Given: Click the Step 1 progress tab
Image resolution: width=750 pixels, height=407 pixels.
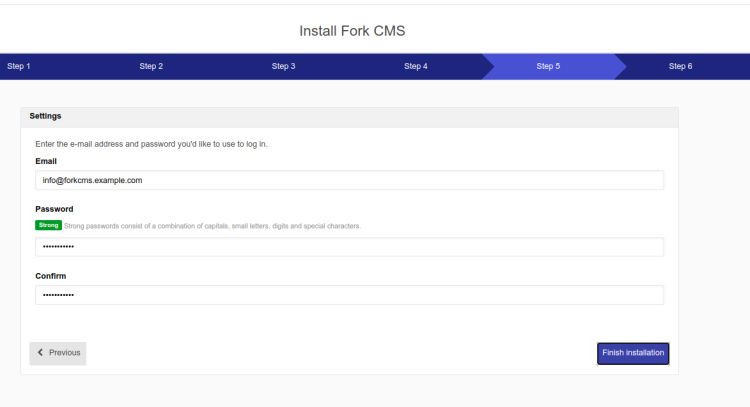Looking at the screenshot, I should (19, 66).
